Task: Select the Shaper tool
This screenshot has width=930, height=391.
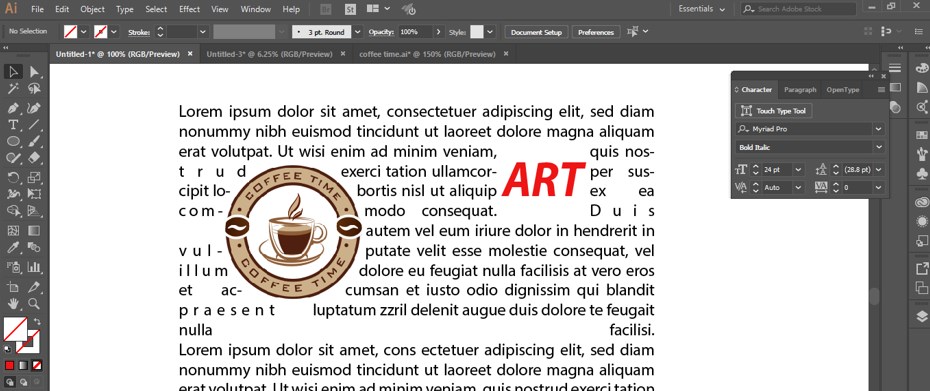Action: (13, 158)
